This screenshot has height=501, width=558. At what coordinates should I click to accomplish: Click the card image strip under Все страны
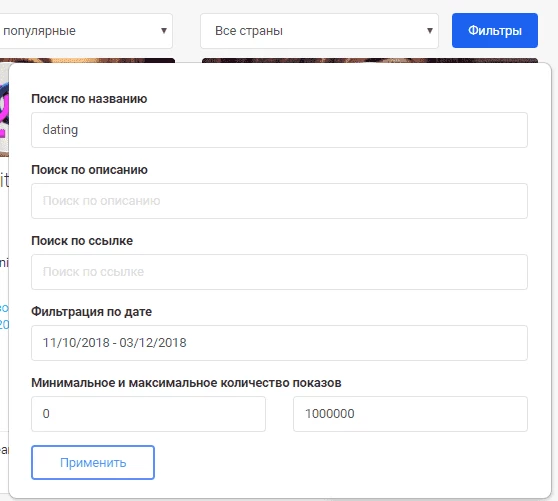(370, 60)
